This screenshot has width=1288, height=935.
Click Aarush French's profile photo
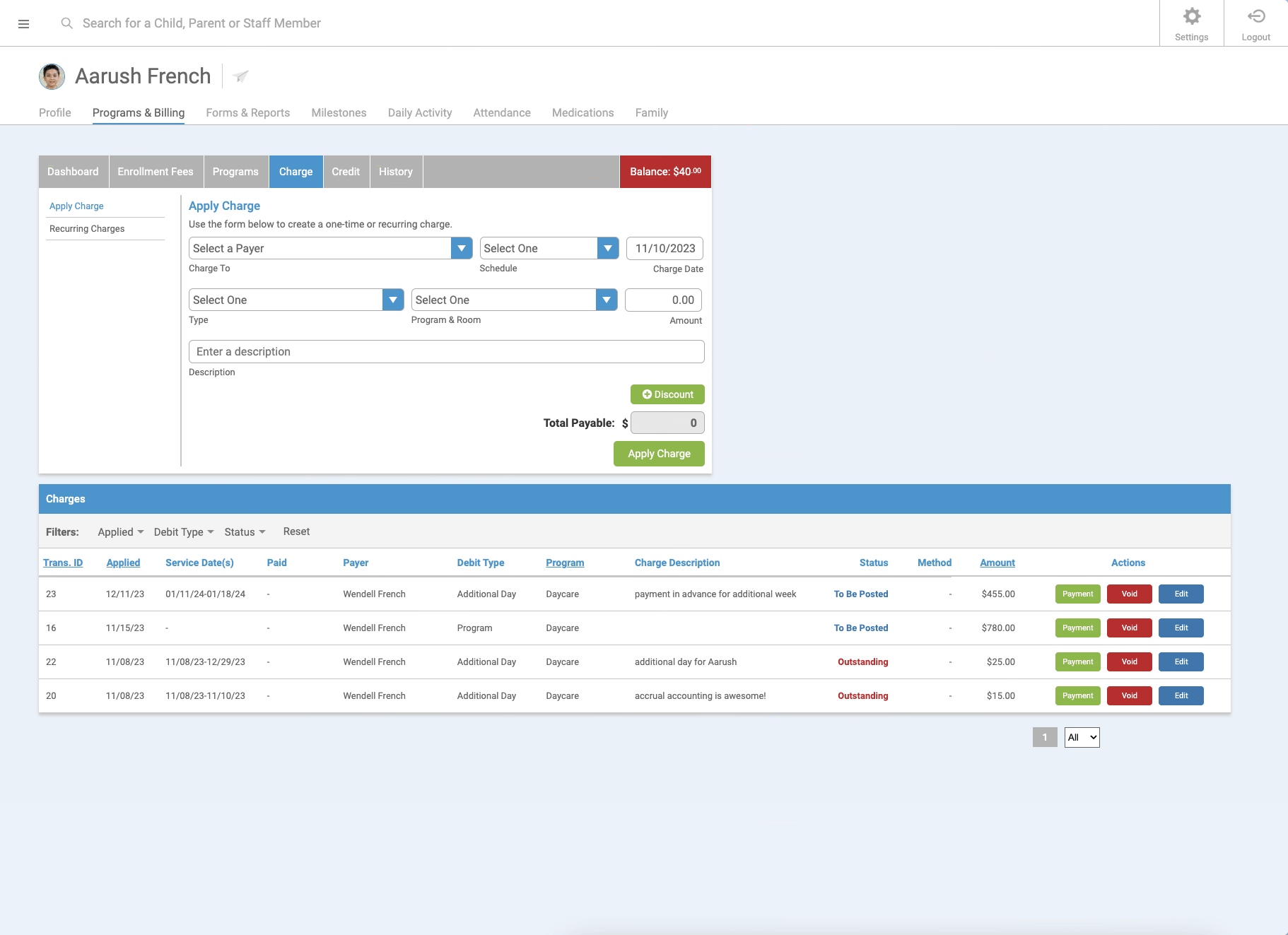(x=52, y=76)
